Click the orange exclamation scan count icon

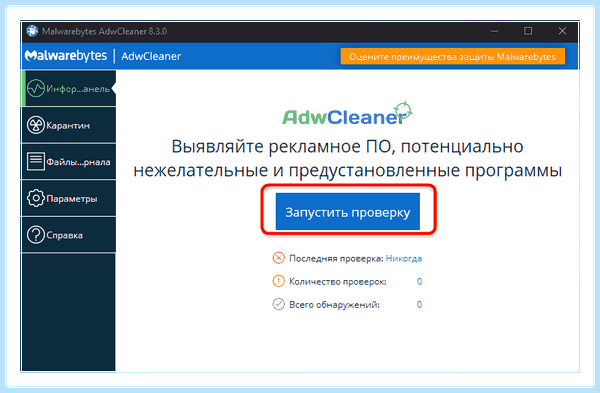pyautogui.click(x=279, y=281)
